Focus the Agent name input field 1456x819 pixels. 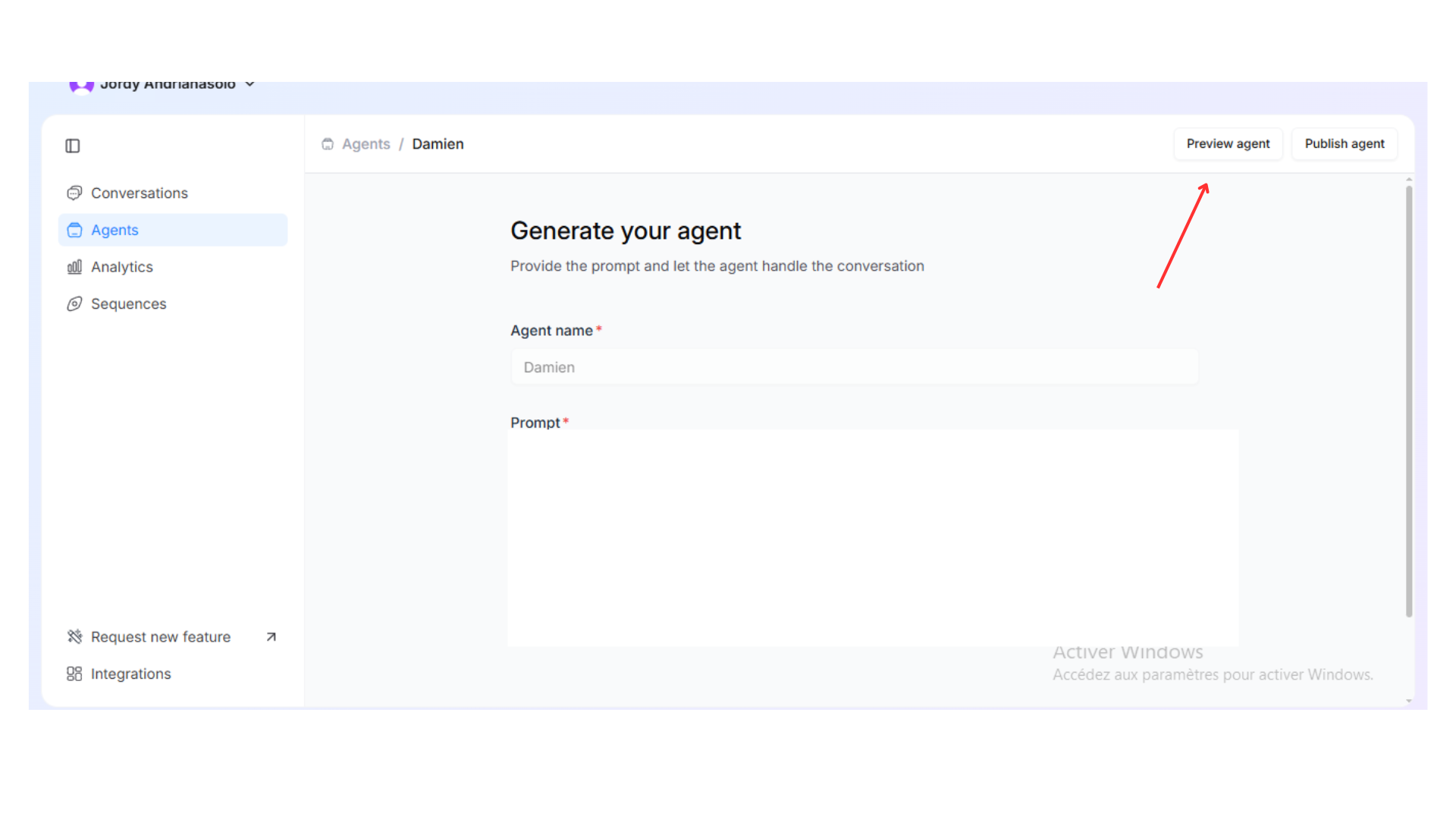pos(854,368)
